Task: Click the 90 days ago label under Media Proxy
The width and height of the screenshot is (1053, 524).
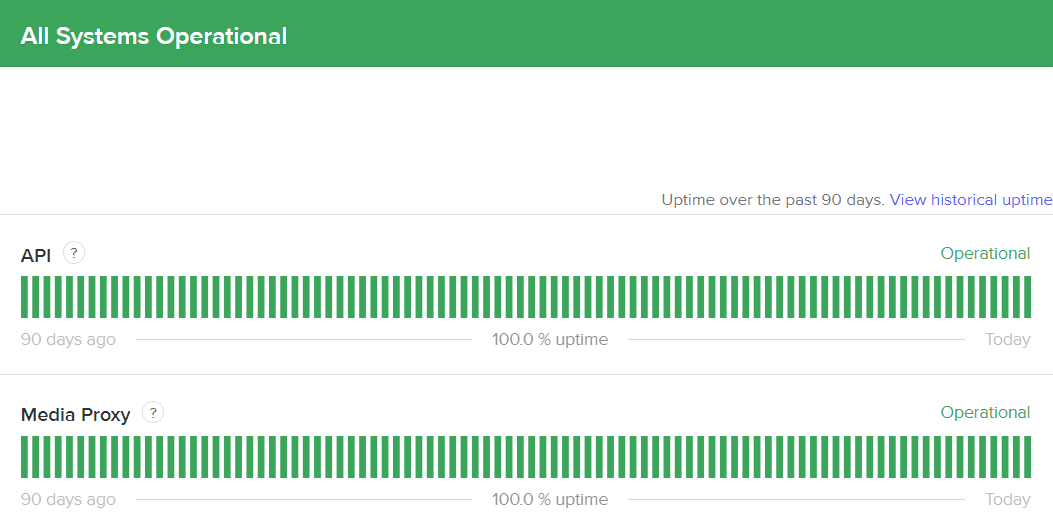Action: click(68, 499)
